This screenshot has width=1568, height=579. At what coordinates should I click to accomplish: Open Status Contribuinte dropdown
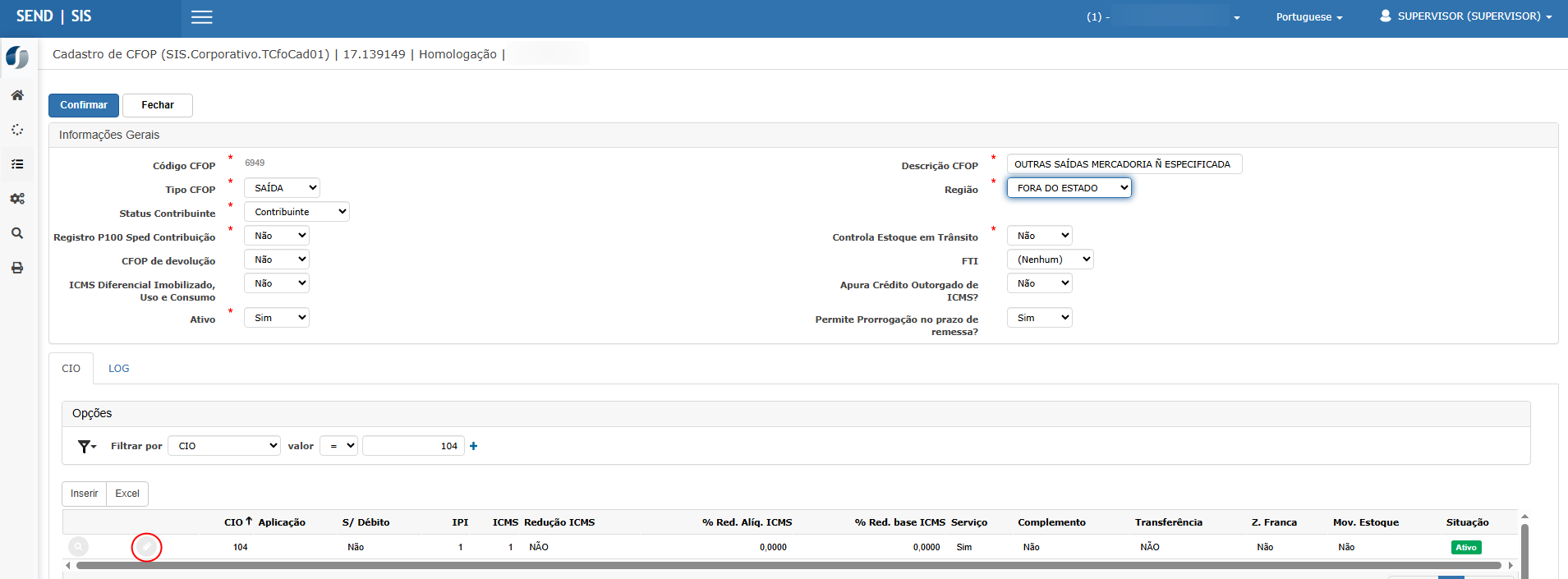click(297, 212)
